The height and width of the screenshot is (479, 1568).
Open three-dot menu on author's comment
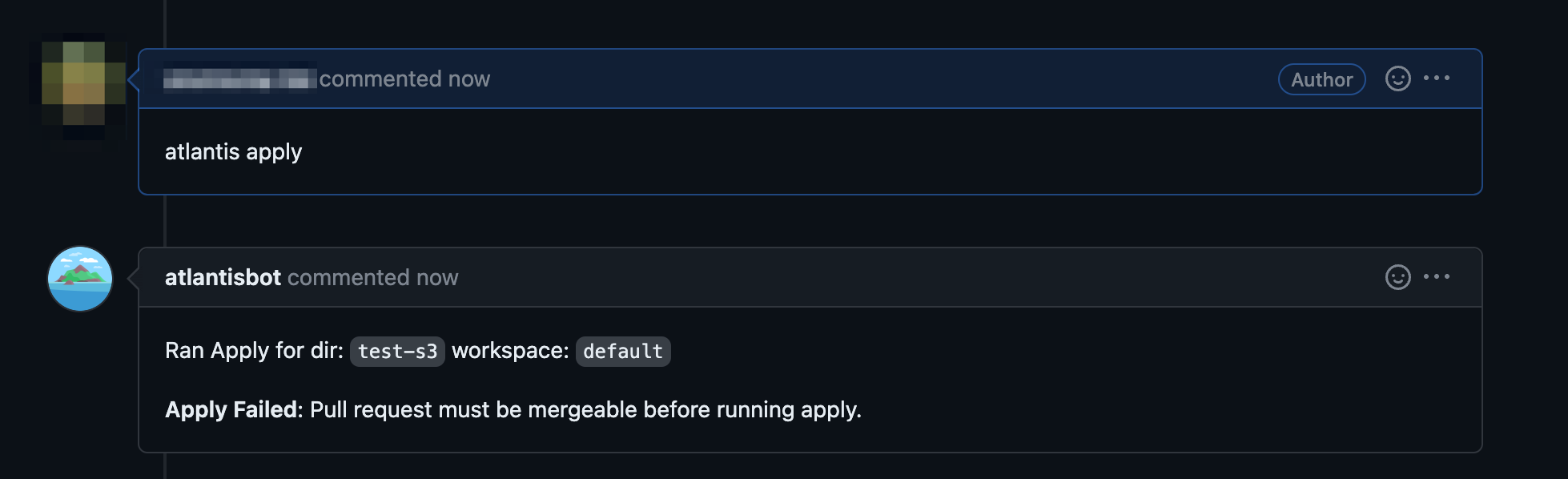pyautogui.click(x=1437, y=78)
